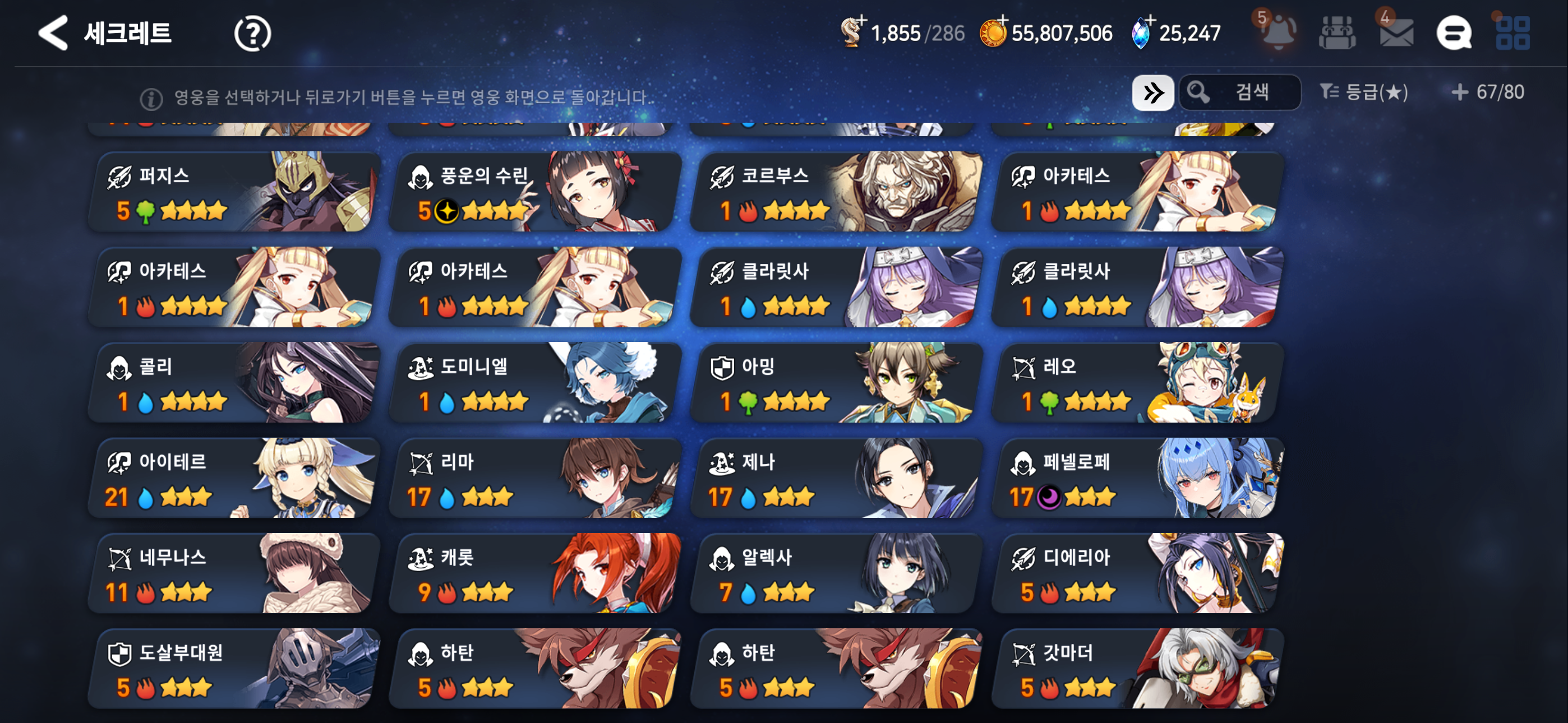Viewport: 1568px width, 723px height.
Task: Add skystones via the blue crystal icon
Action: [1142, 31]
